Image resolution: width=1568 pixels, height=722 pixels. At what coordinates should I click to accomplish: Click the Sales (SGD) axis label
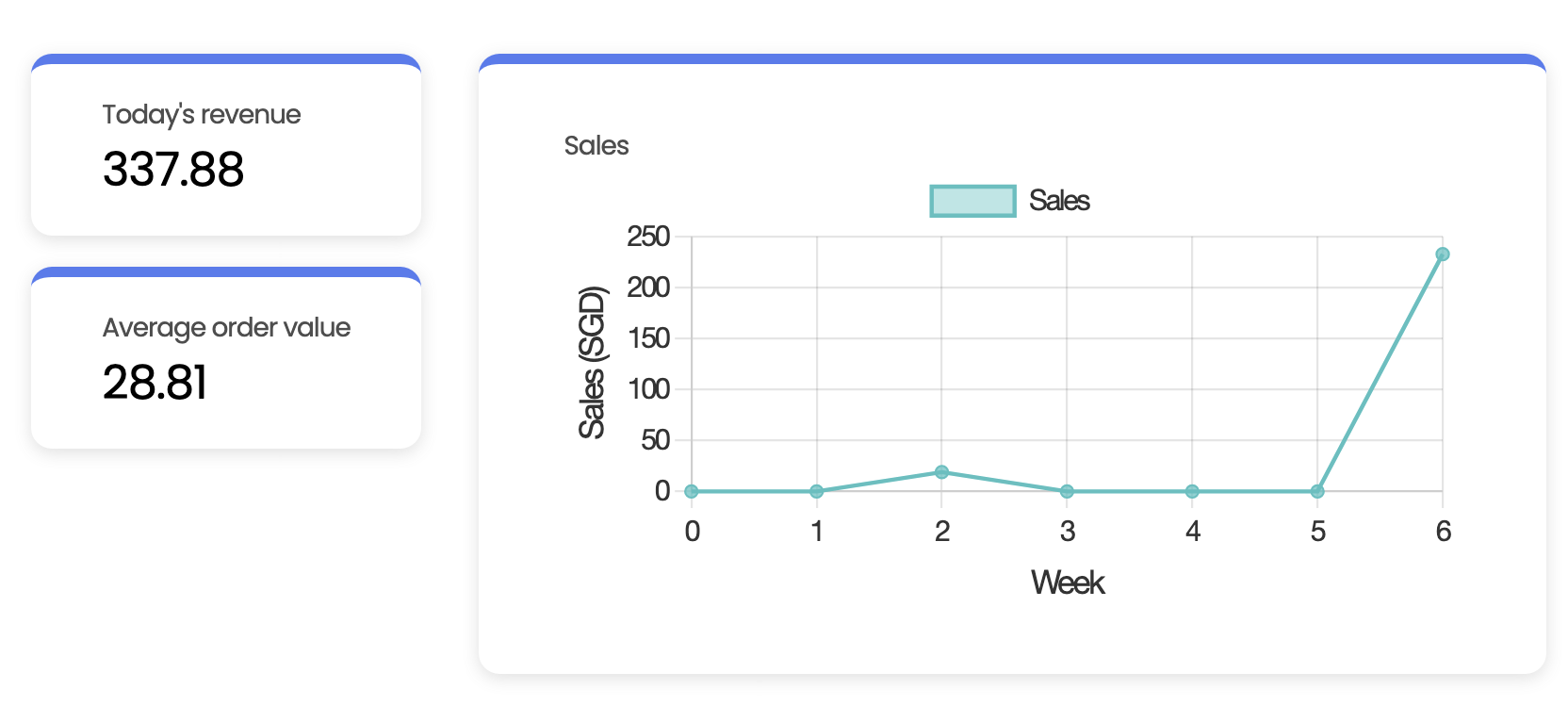point(592,363)
